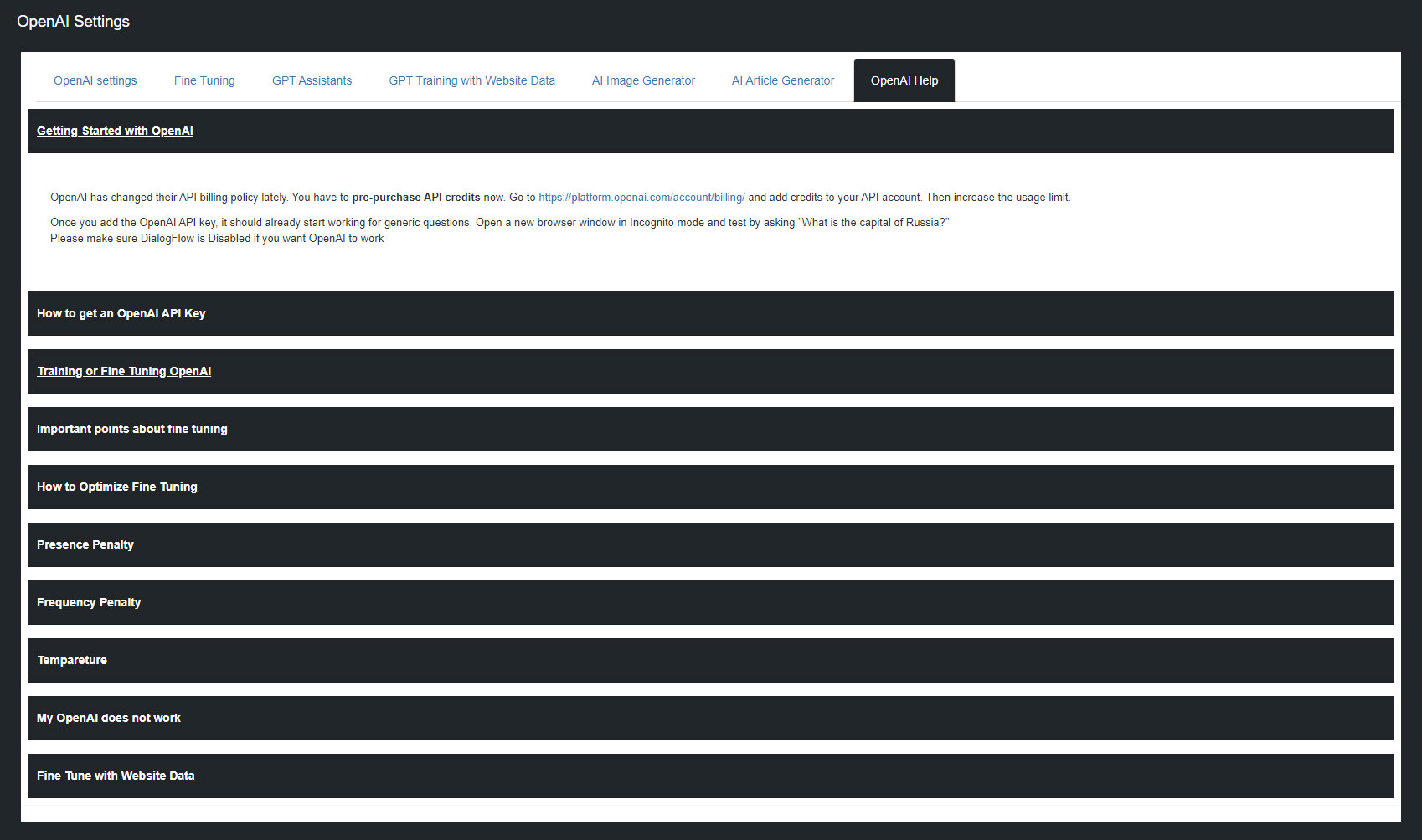This screenshot has height=840, width=1422.
Task: Select GPT Training with Website Data tab
Action: point(471,80)
